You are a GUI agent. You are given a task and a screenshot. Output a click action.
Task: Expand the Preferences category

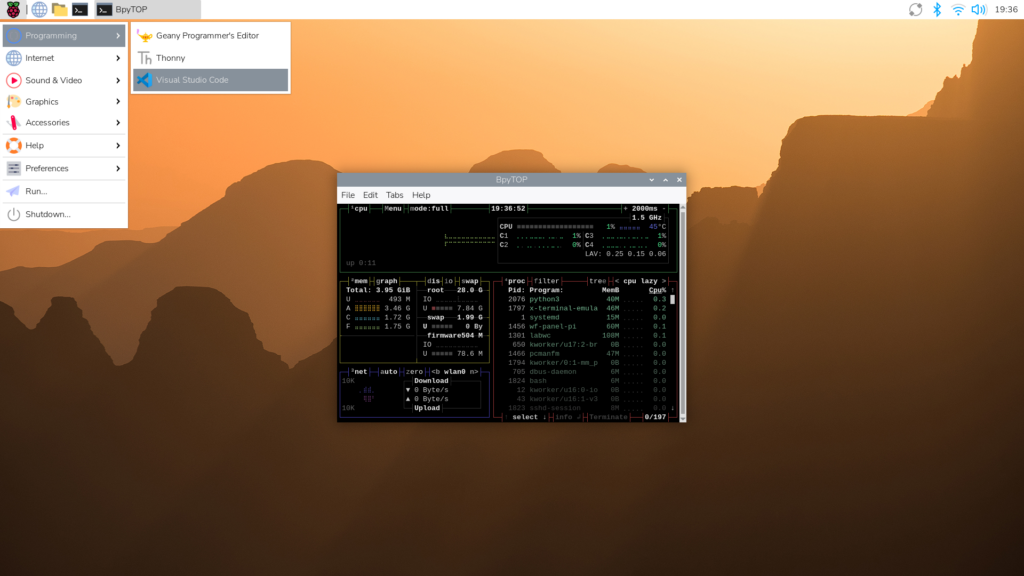click(64, 168)
